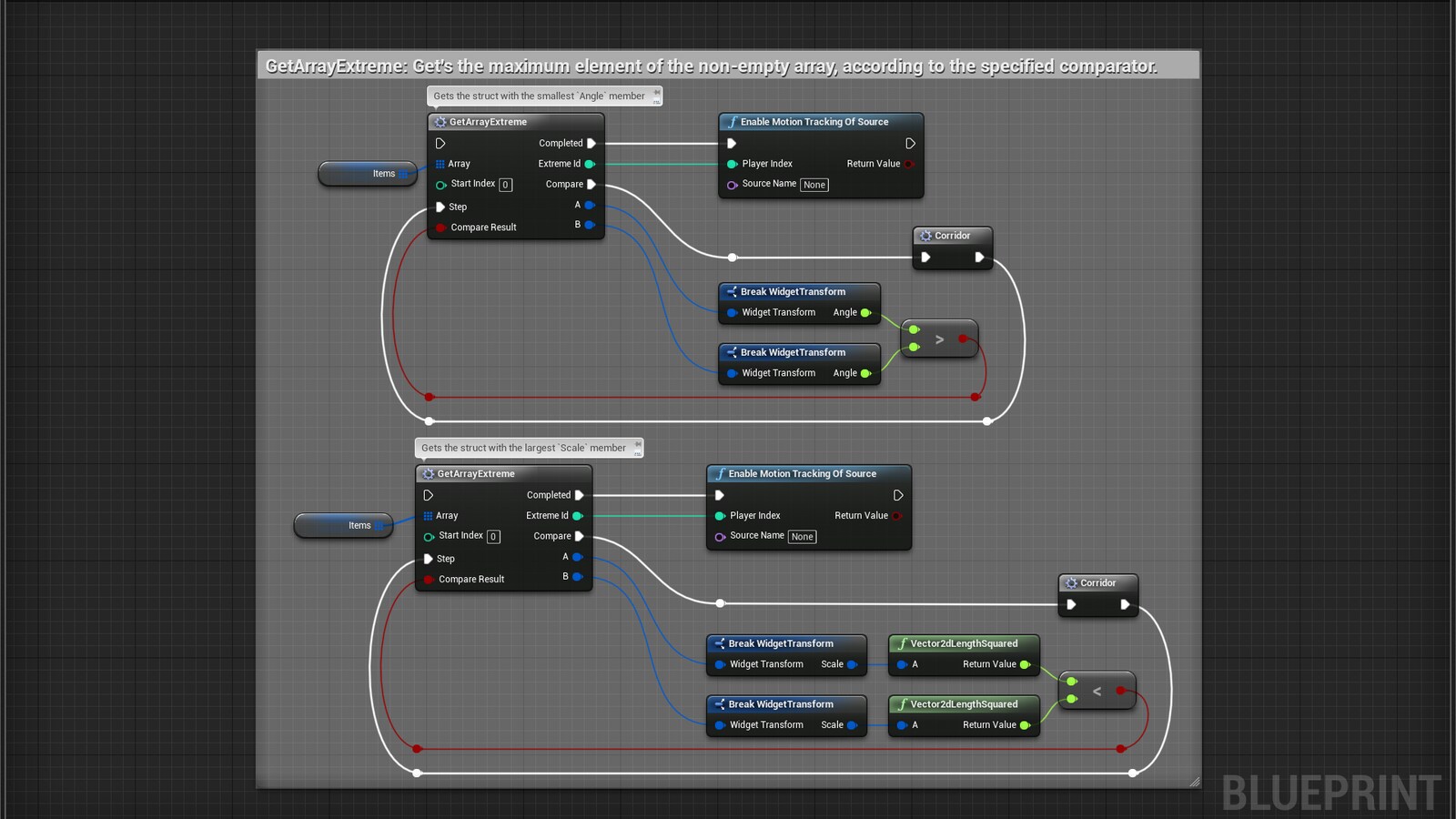Screen dimensions: 1456x819
Task: Click the f icon on Enable Motion Tracking Of Source
Action: [732, 121]
